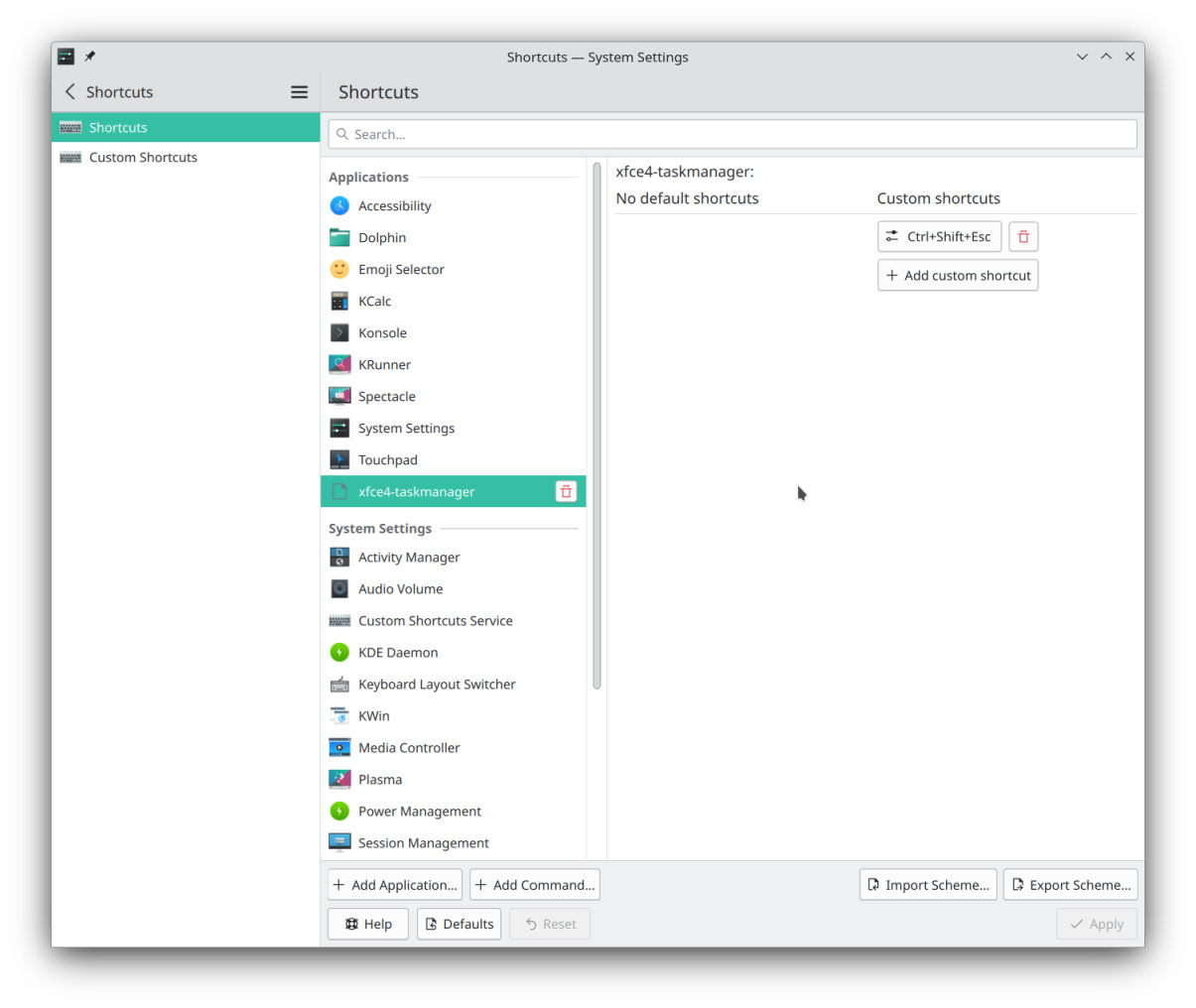Click the Touchpad icon
Viewport: 1196px width, 1008px height.
[339, 459]
